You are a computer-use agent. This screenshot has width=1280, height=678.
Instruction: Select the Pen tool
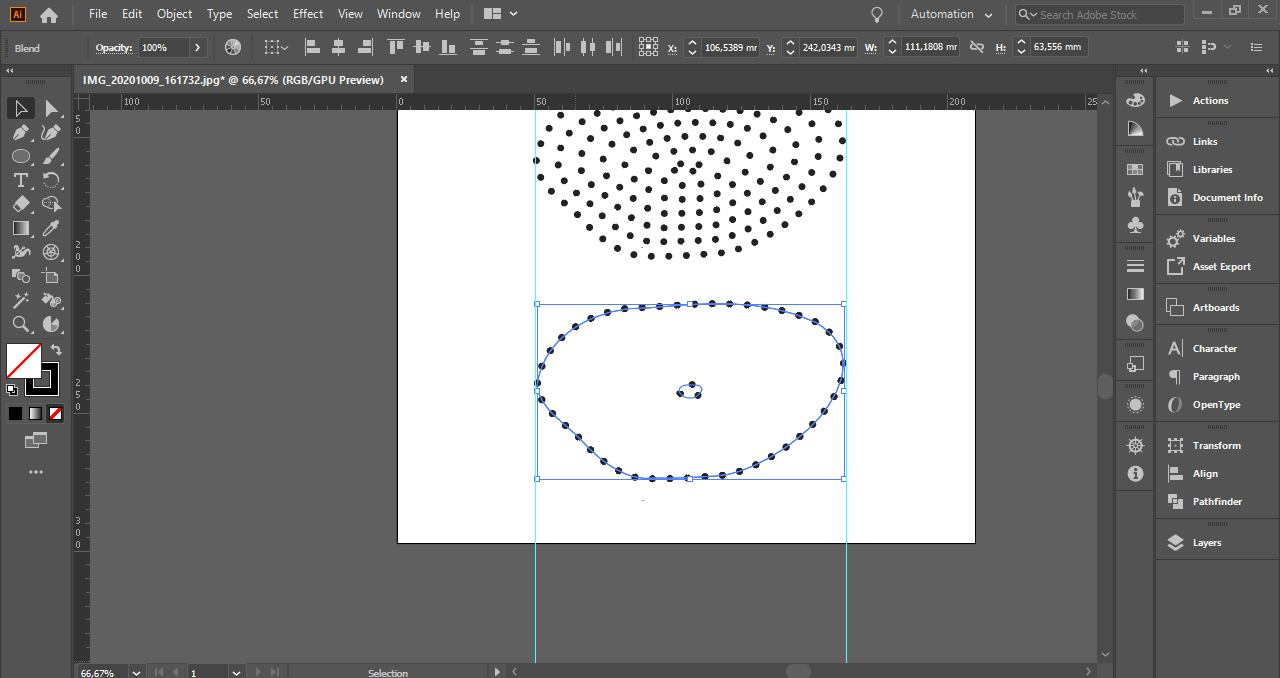20,132
